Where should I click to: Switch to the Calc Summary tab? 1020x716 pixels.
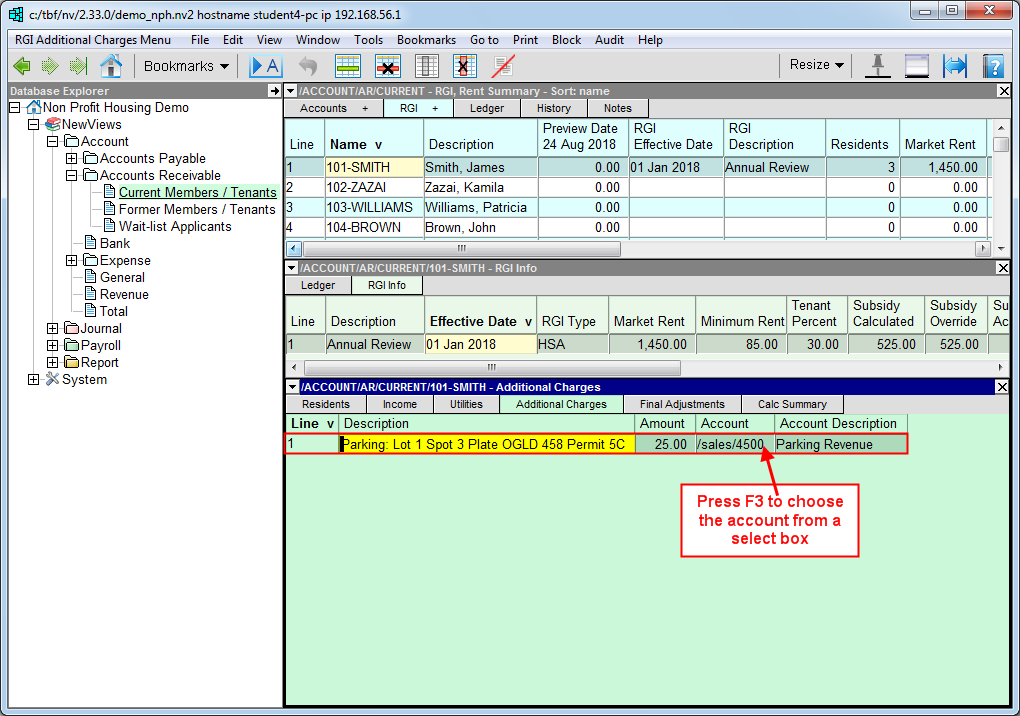click(x=792, y=404)
